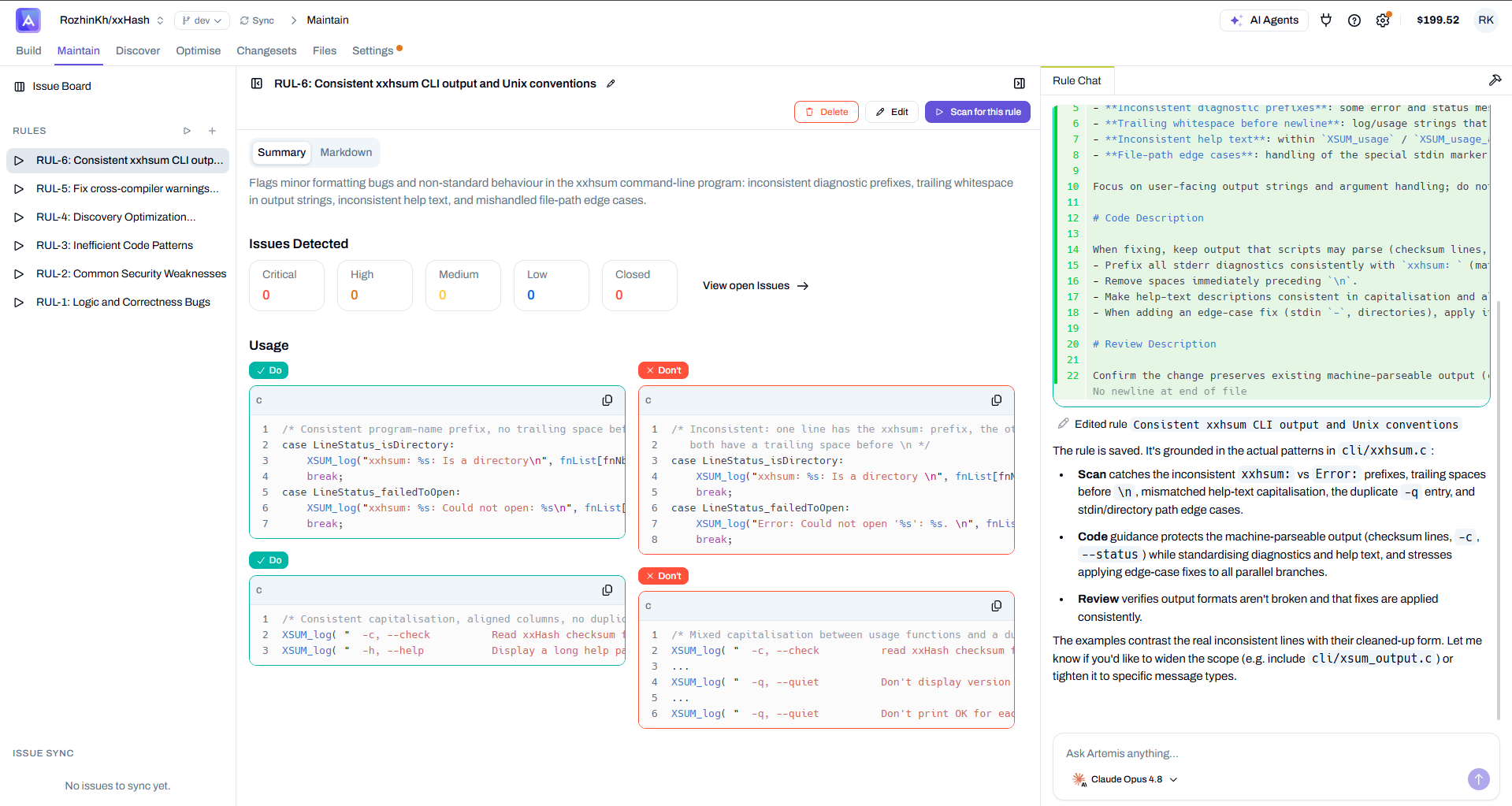
Task: Copy the first Don't code example
Action: click(997, 400)
